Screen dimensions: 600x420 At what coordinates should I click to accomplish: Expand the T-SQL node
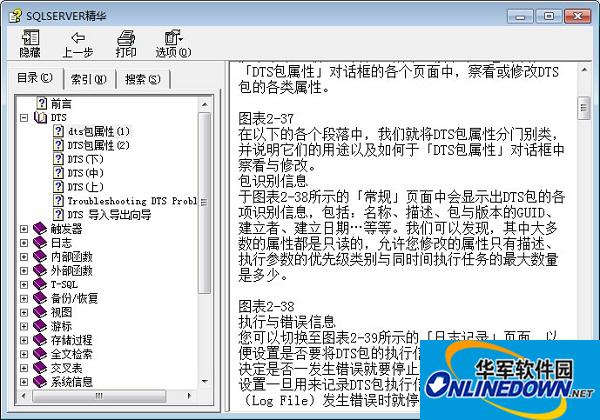[24, 285]
